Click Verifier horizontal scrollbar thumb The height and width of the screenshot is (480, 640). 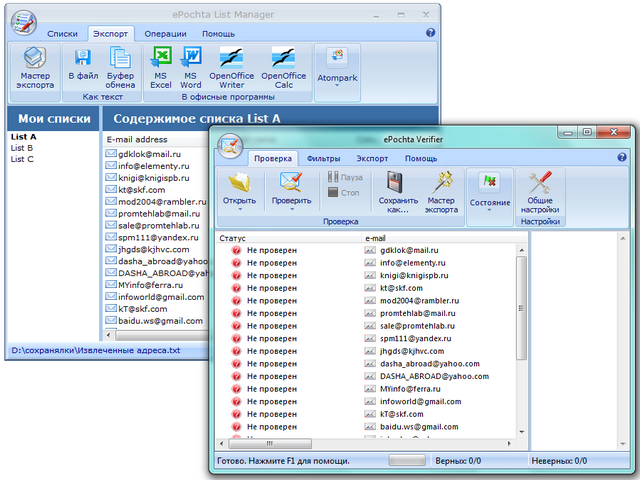(270, 443)
